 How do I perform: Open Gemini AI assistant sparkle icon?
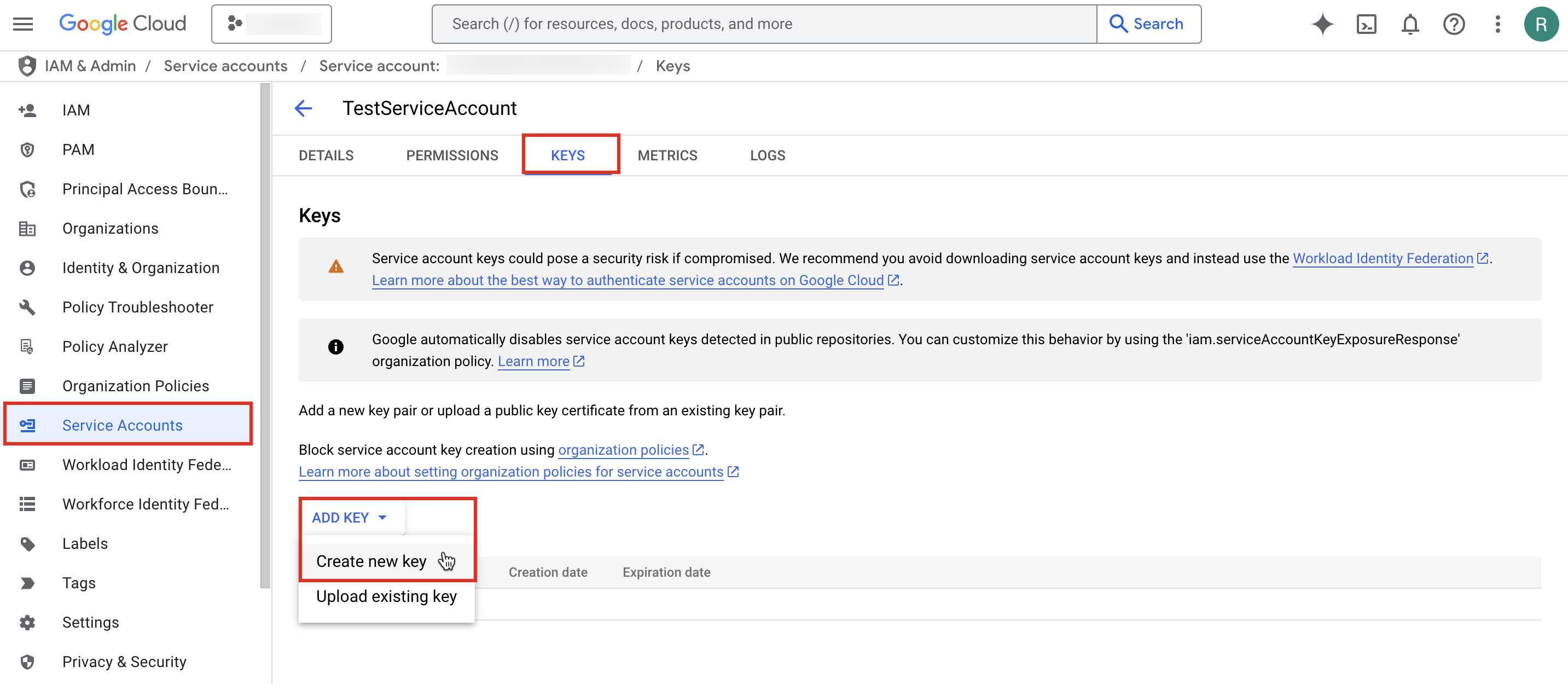(x=1322, y=24)
